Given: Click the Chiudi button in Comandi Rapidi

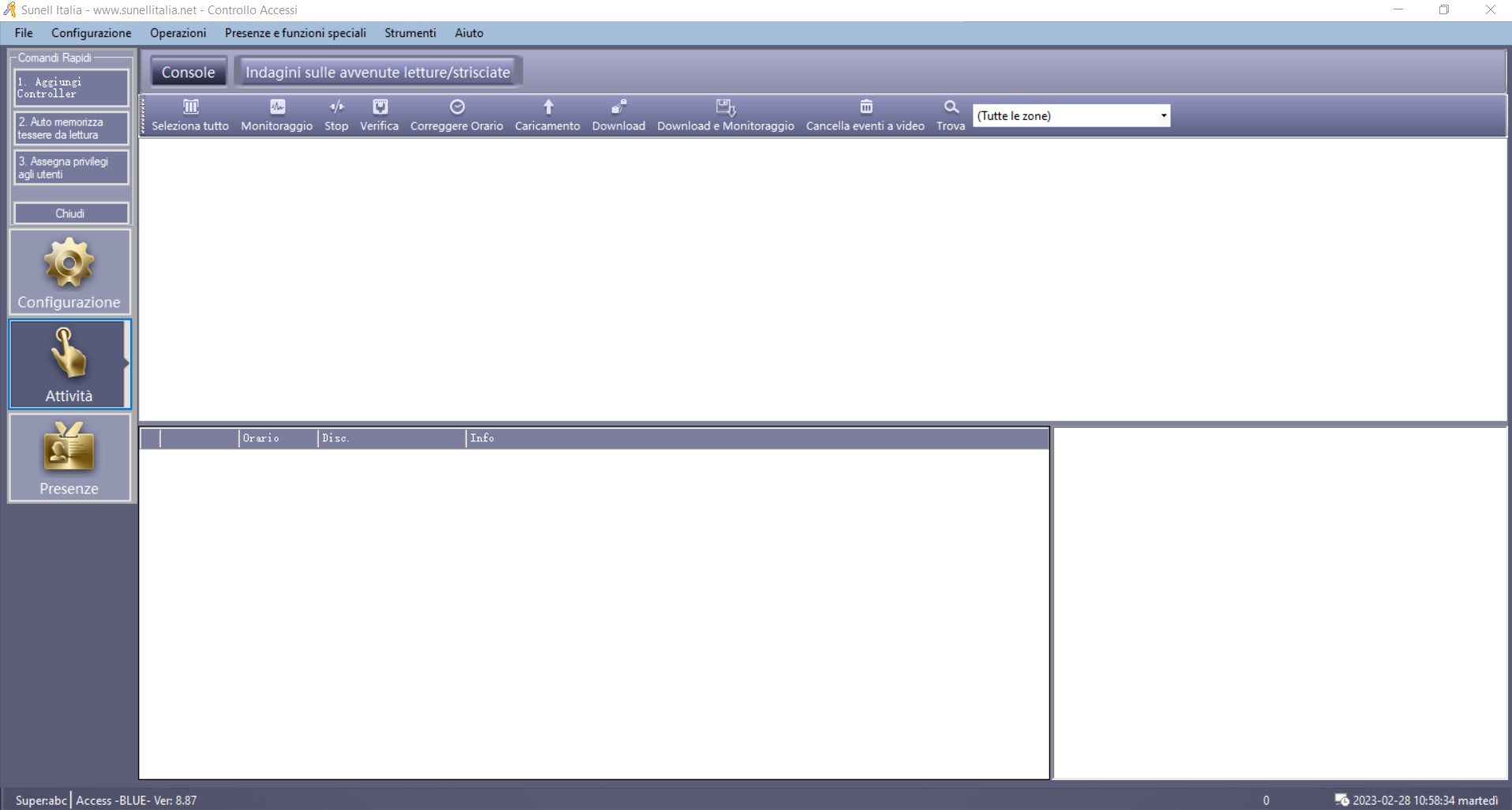Looking at the screenshot, I should [x=71, y=214].
